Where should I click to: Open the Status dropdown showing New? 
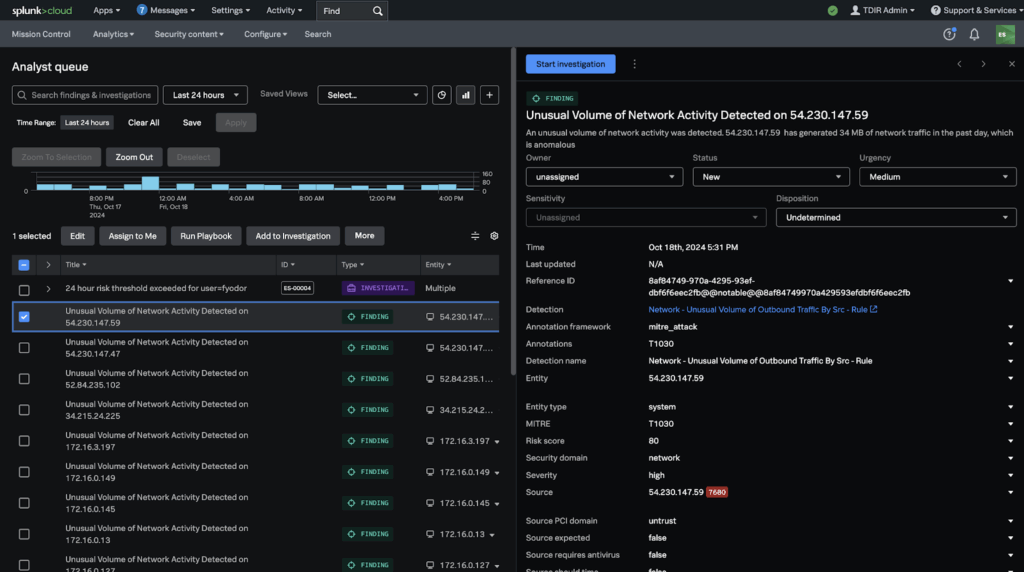770,177
